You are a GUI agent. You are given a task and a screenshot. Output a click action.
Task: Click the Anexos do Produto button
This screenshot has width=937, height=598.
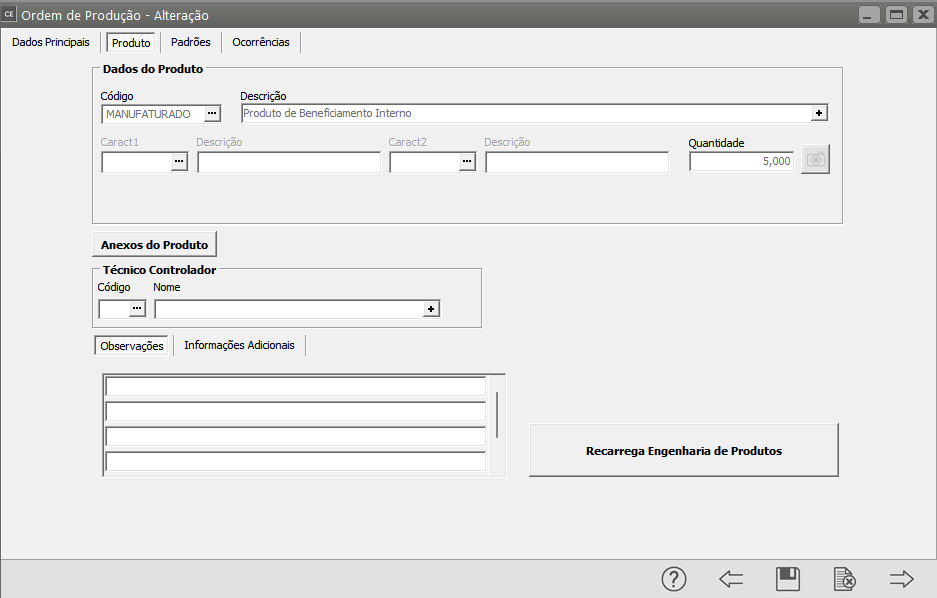point(154,245)
